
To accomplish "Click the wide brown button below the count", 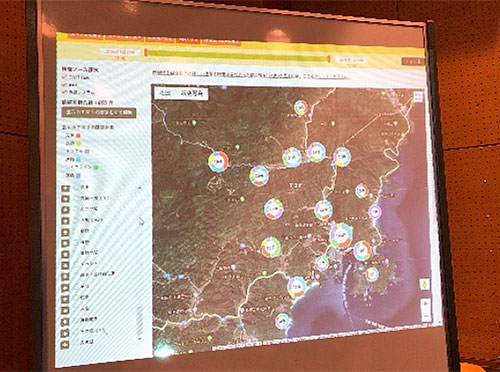I will [x=99, y=113].
